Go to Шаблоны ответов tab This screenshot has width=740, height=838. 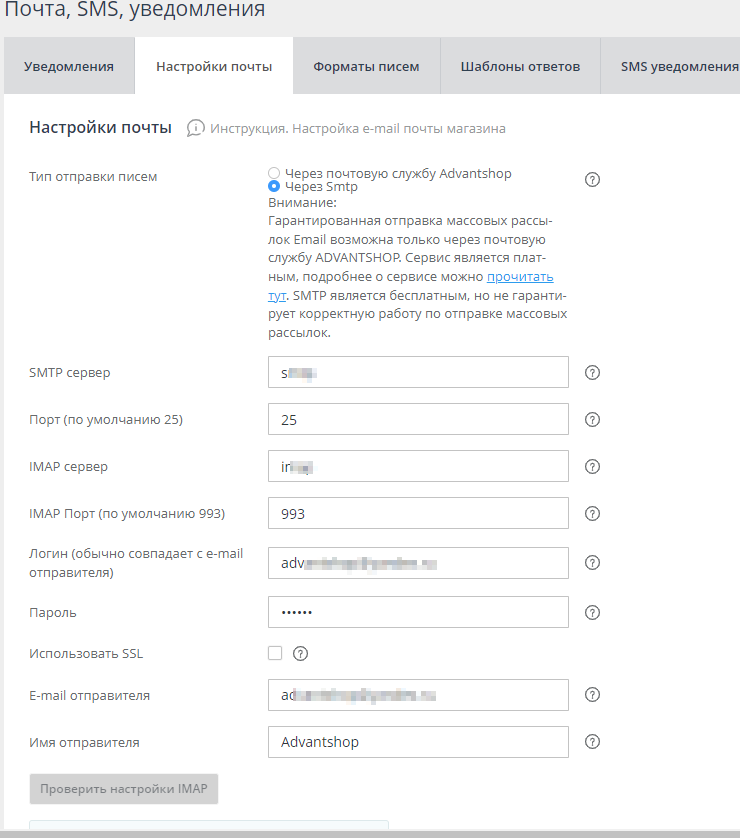click(520, 67)
